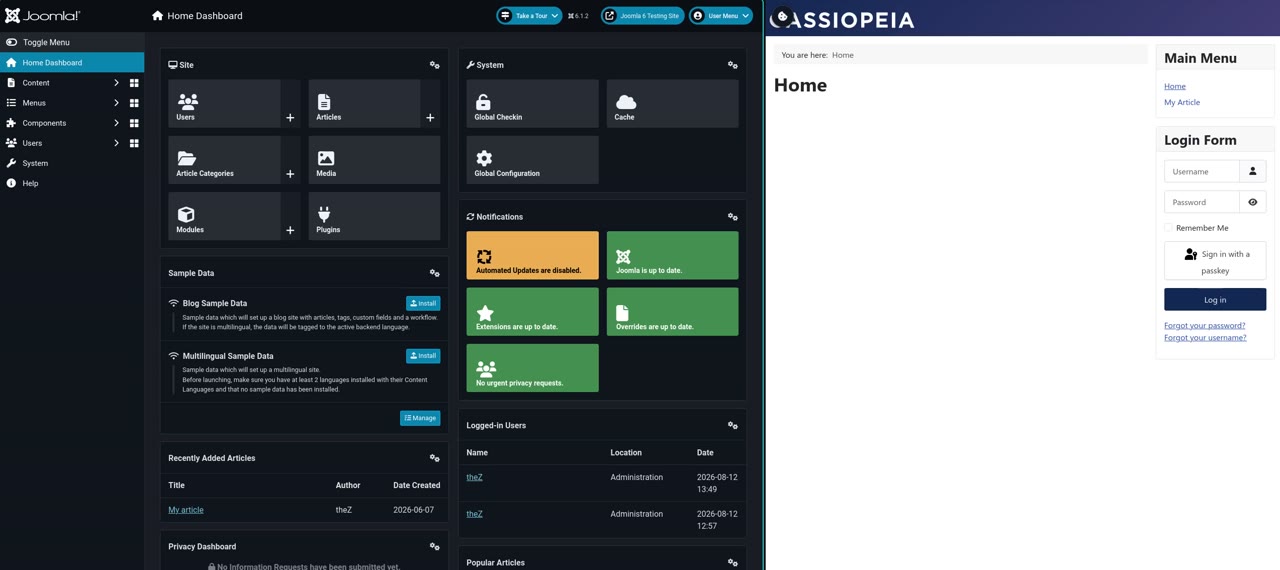Click No urgent privacy requests notification

click(x=532, y=368)
